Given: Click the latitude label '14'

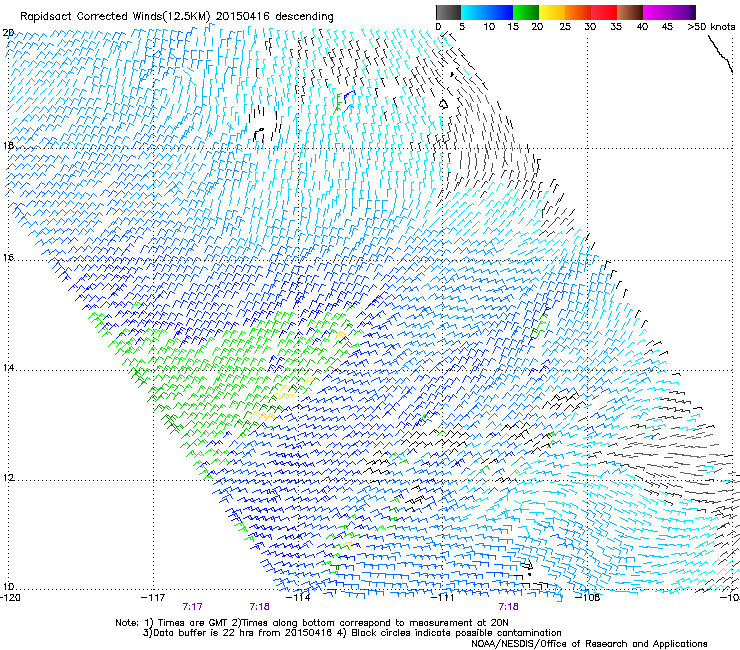Looking at the screenshot, I should [8, 368].
